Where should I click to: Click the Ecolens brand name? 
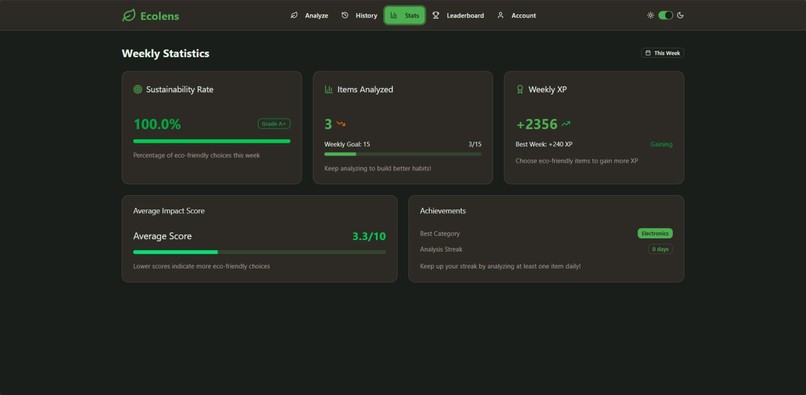tap(160, 16)
